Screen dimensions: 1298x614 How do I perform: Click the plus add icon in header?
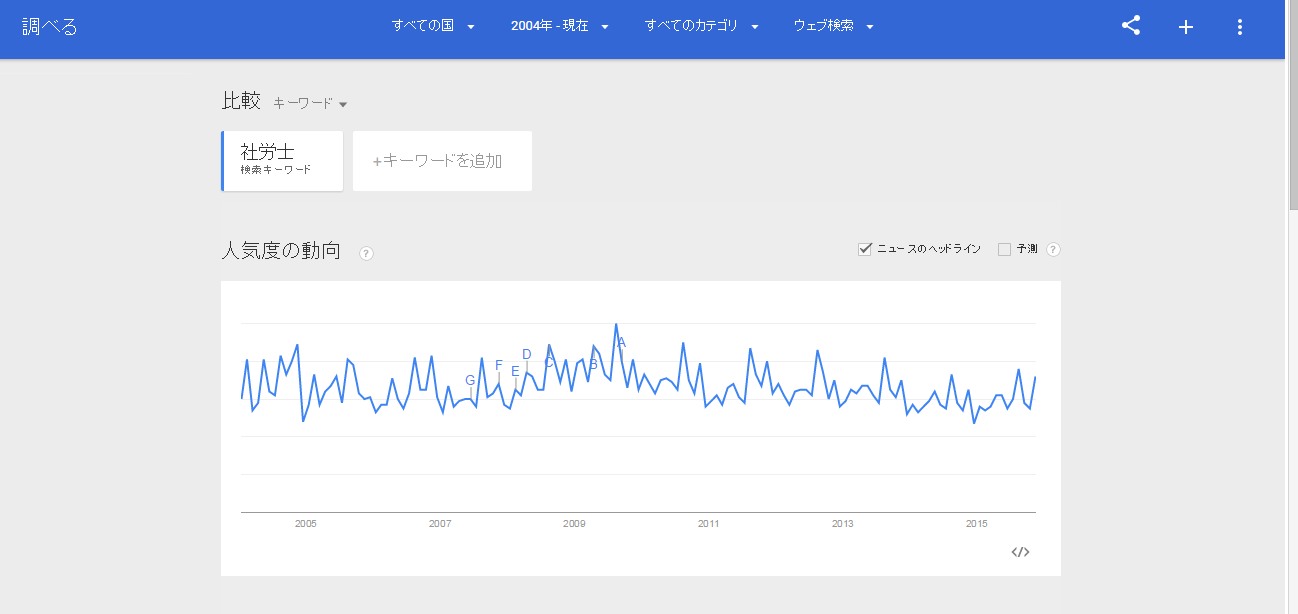coord(1186,27)
